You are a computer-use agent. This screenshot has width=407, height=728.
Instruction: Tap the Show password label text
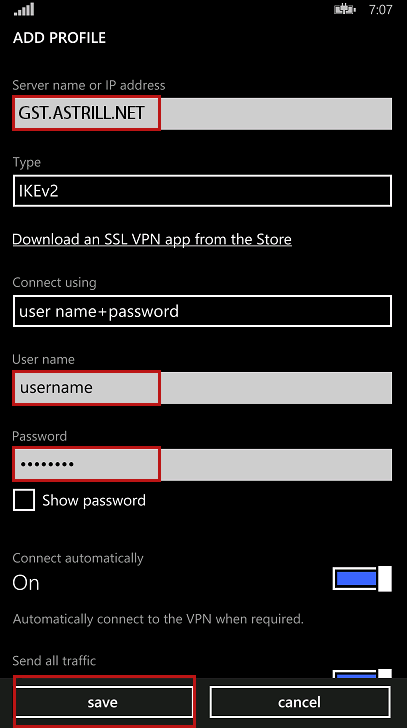click(x=94, y=500)
